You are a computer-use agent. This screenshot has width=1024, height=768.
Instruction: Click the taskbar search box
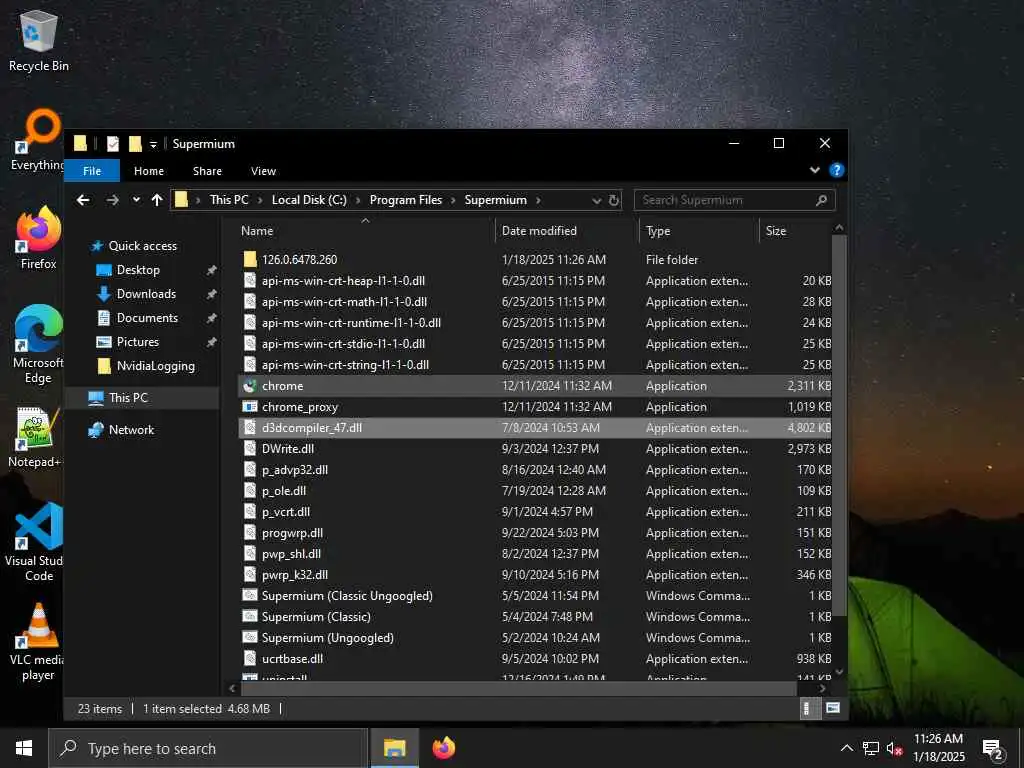coord(208,748)
